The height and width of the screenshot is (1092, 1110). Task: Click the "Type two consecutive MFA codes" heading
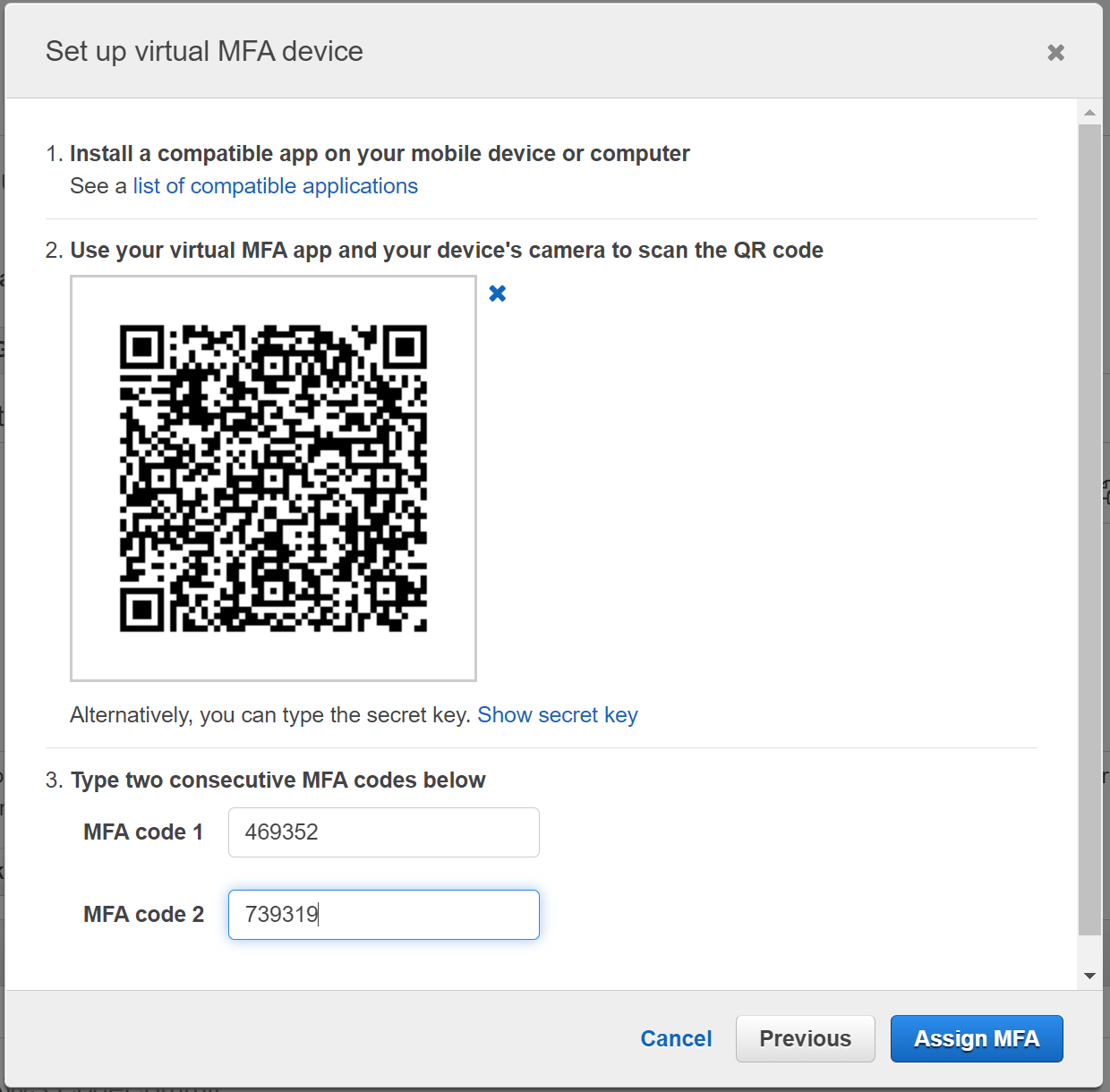point(277,781)
